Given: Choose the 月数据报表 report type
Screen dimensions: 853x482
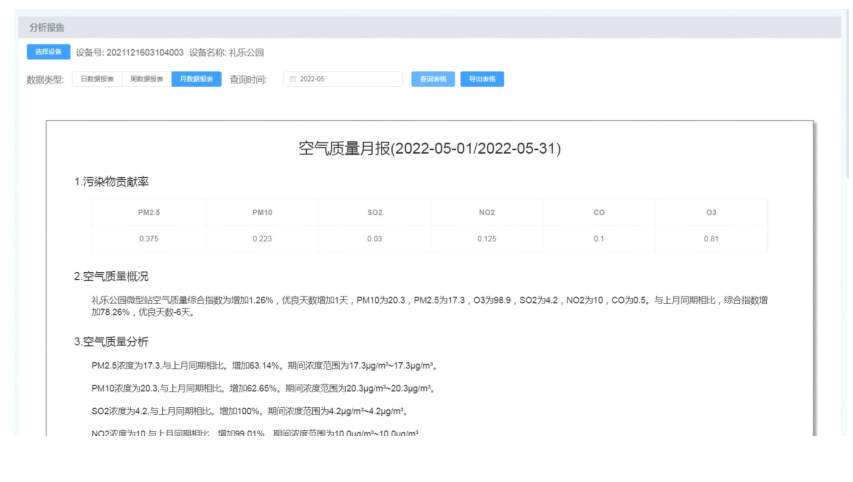Looking at the screenshot, I should [195, 80].
